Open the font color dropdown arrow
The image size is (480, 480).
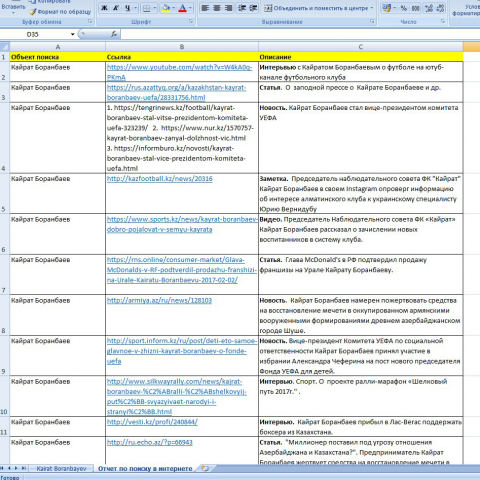[190, 8]
